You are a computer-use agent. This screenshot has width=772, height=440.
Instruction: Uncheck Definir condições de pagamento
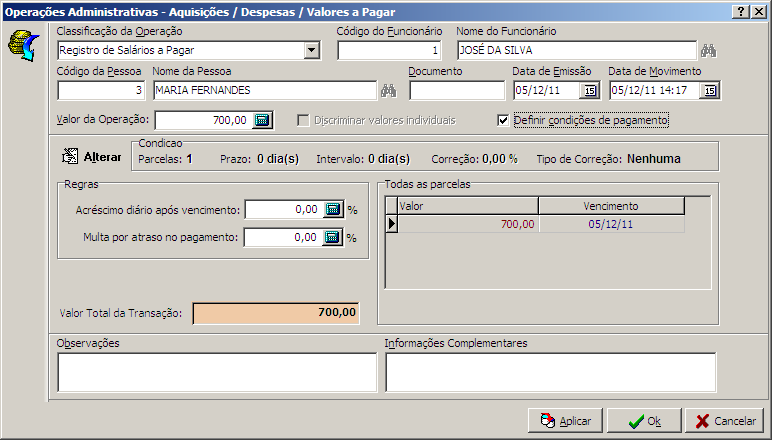[x=504, y=121]
